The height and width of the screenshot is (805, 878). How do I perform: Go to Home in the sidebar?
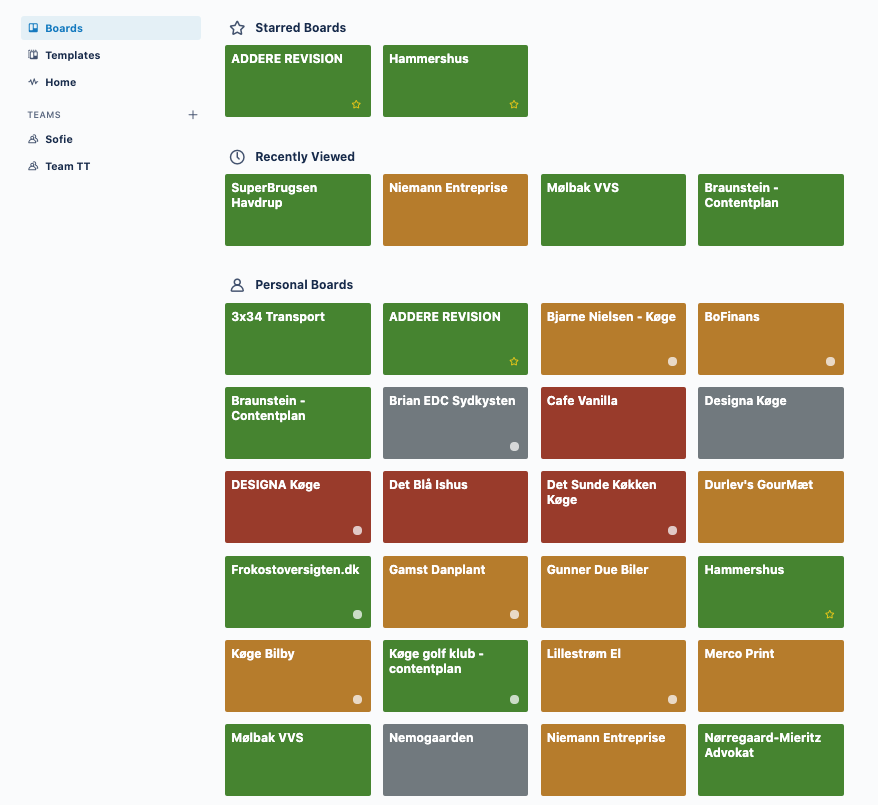[111, 82]
